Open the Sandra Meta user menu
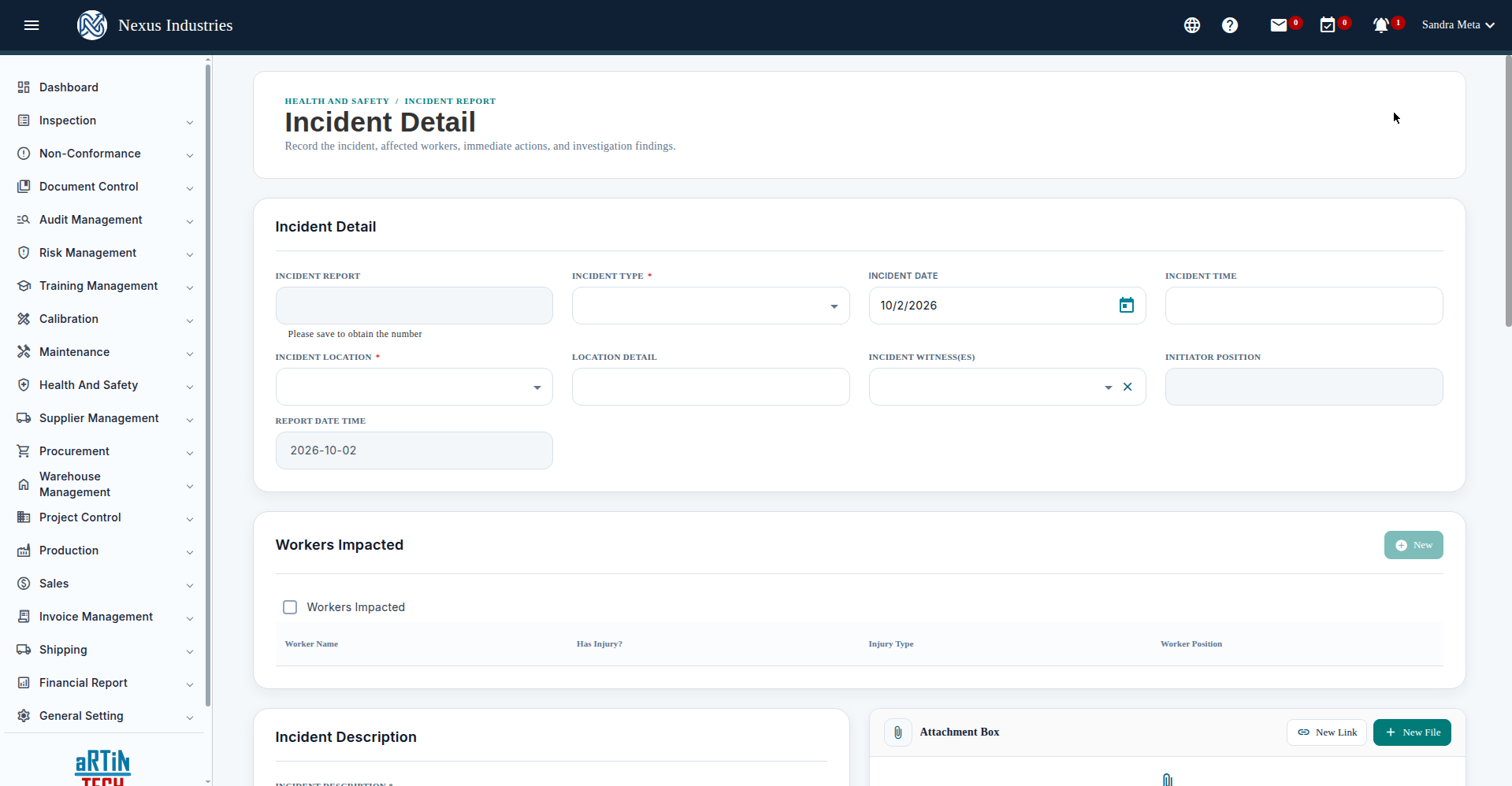The height and width of the screenshot is (786, 1512). [1458, 25]
